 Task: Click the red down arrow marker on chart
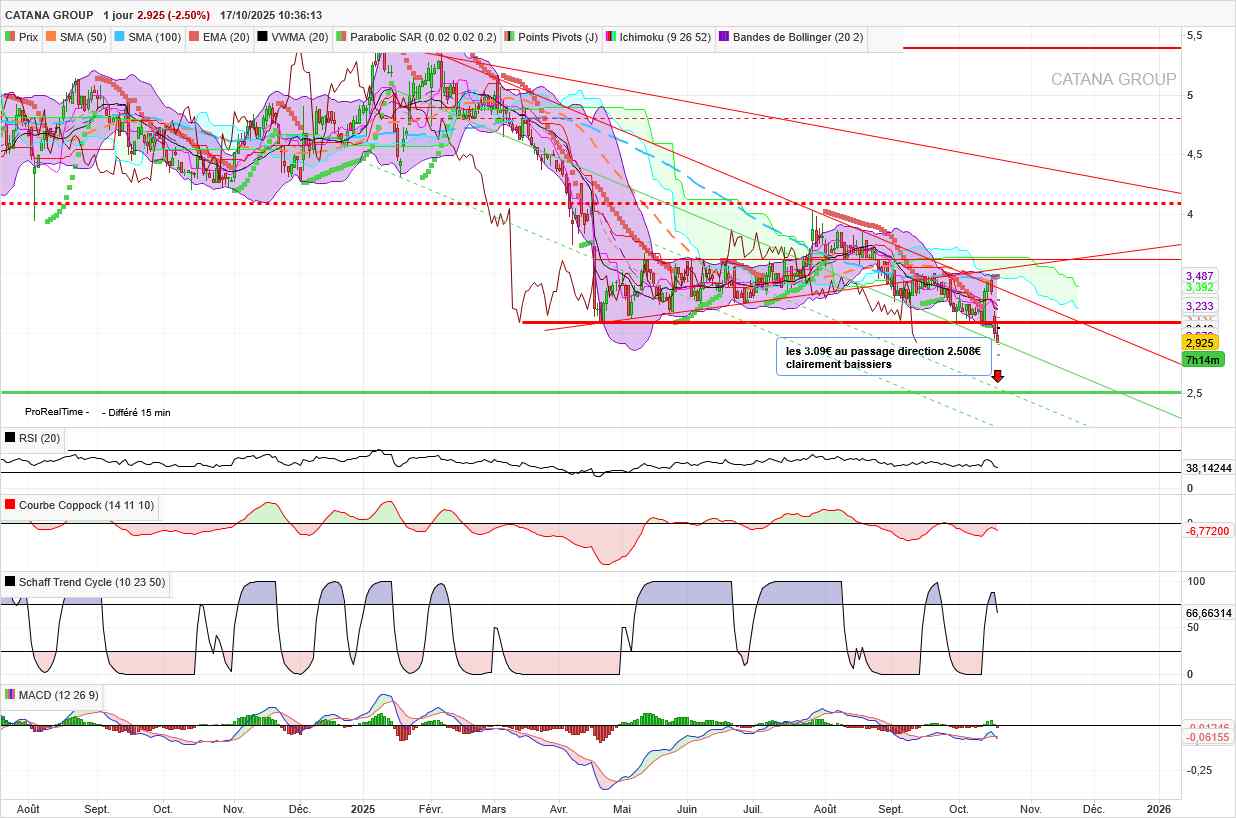997,376
